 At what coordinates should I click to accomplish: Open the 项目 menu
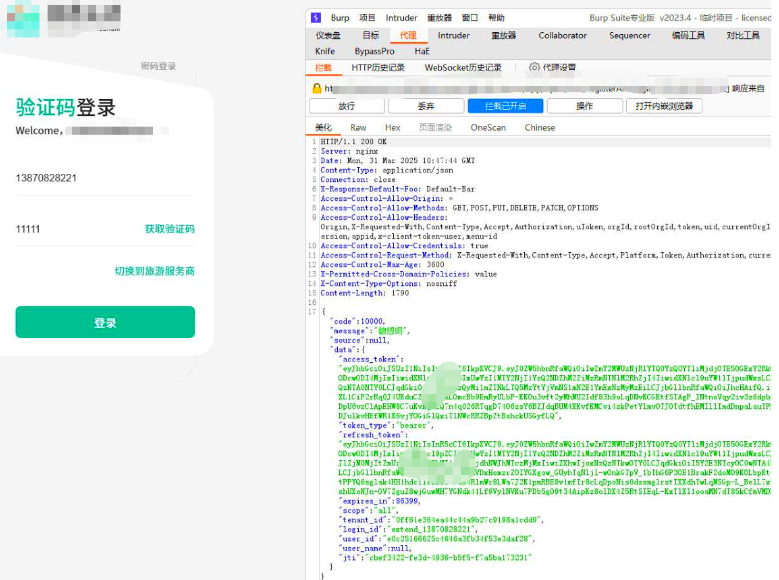(x=367, y=18)
